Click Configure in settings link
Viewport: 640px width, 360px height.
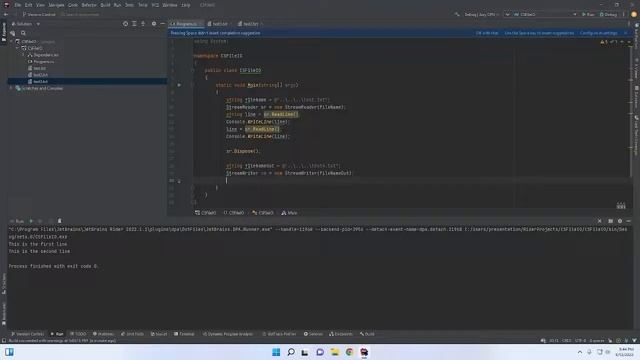tap(598, 33)
